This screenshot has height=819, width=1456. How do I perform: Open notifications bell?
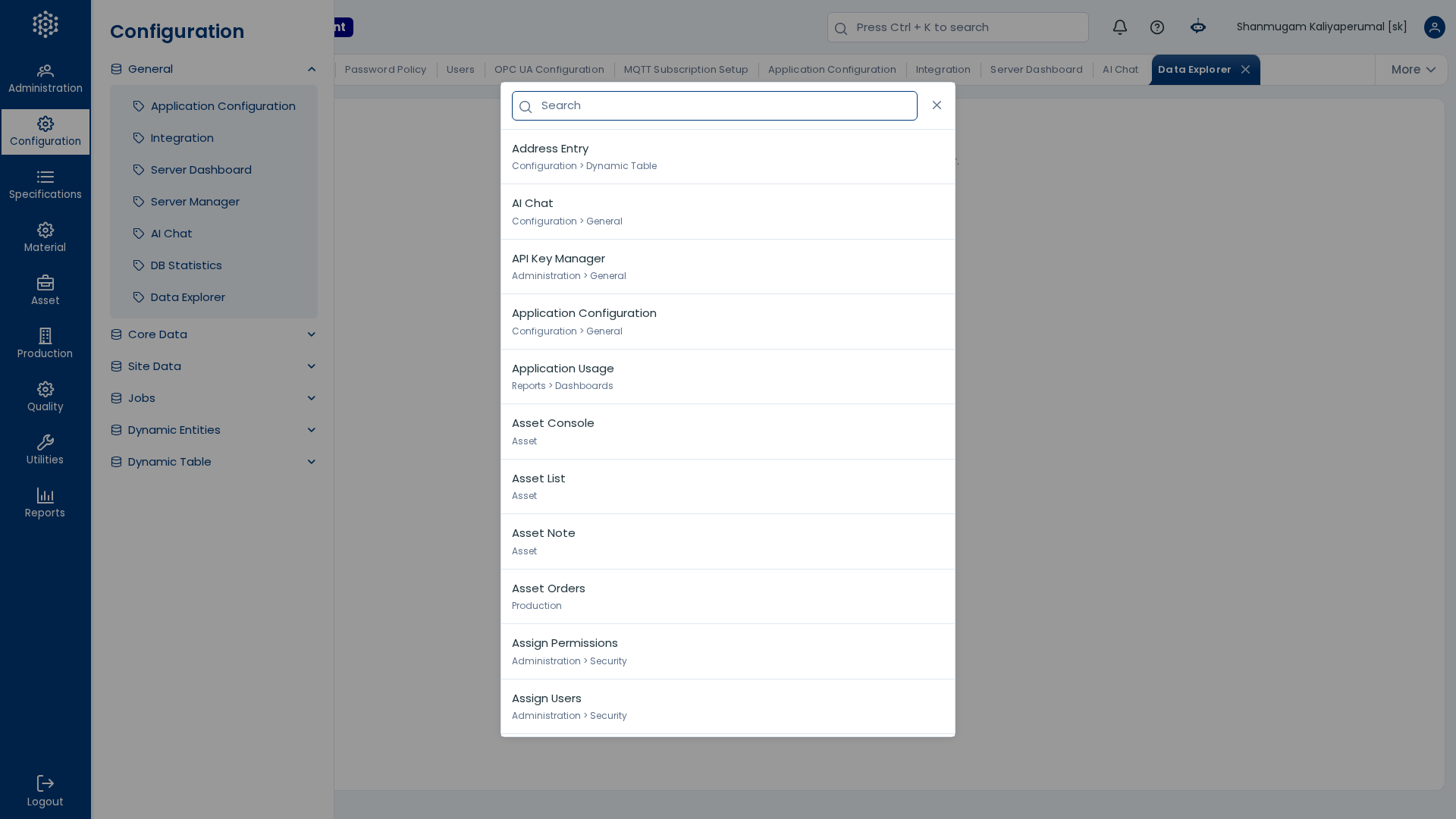[1120, 27]
